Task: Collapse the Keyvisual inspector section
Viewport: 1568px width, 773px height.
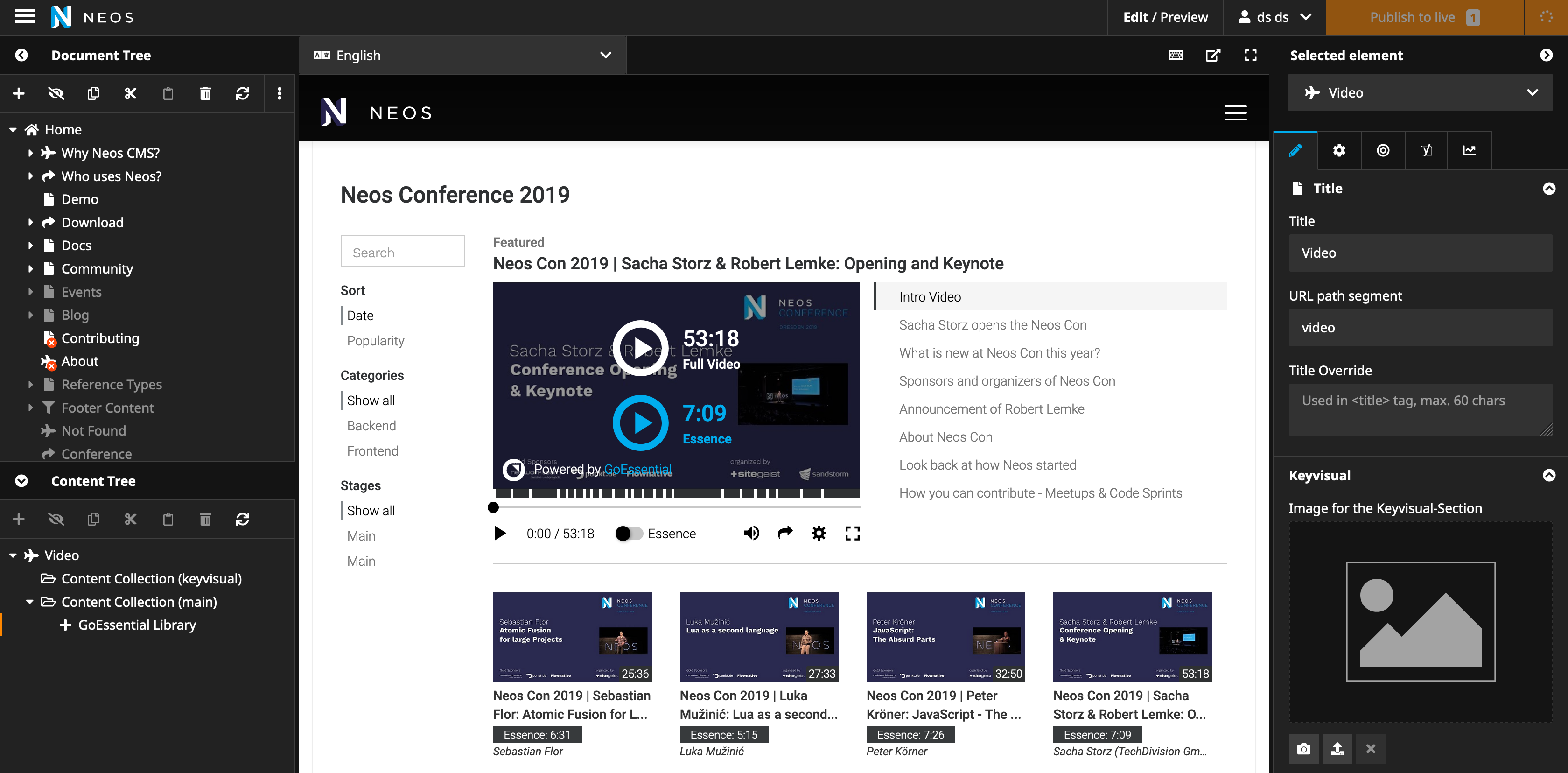Action: pyautogui.click(x=1548, y=475)
